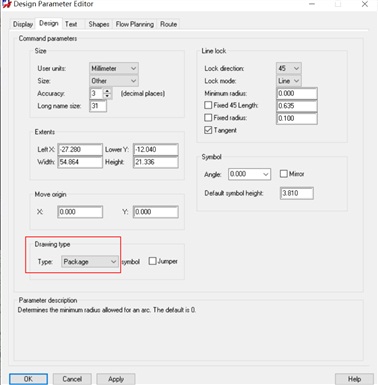
Task: Open the Lock direction dropdown
Action: tap(289, 68)
